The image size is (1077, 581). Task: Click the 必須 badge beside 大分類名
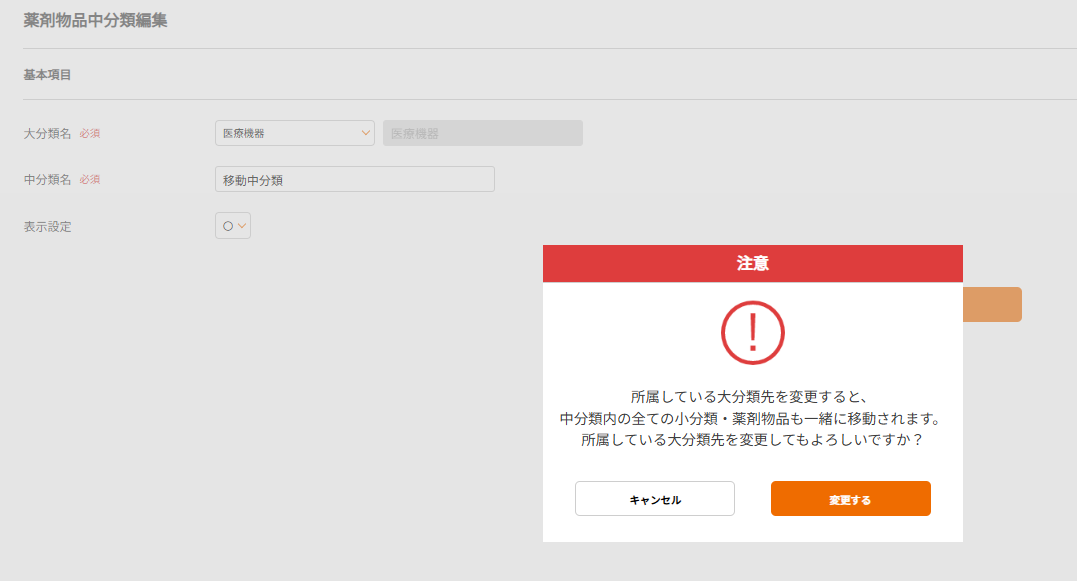tap(90, 133)
